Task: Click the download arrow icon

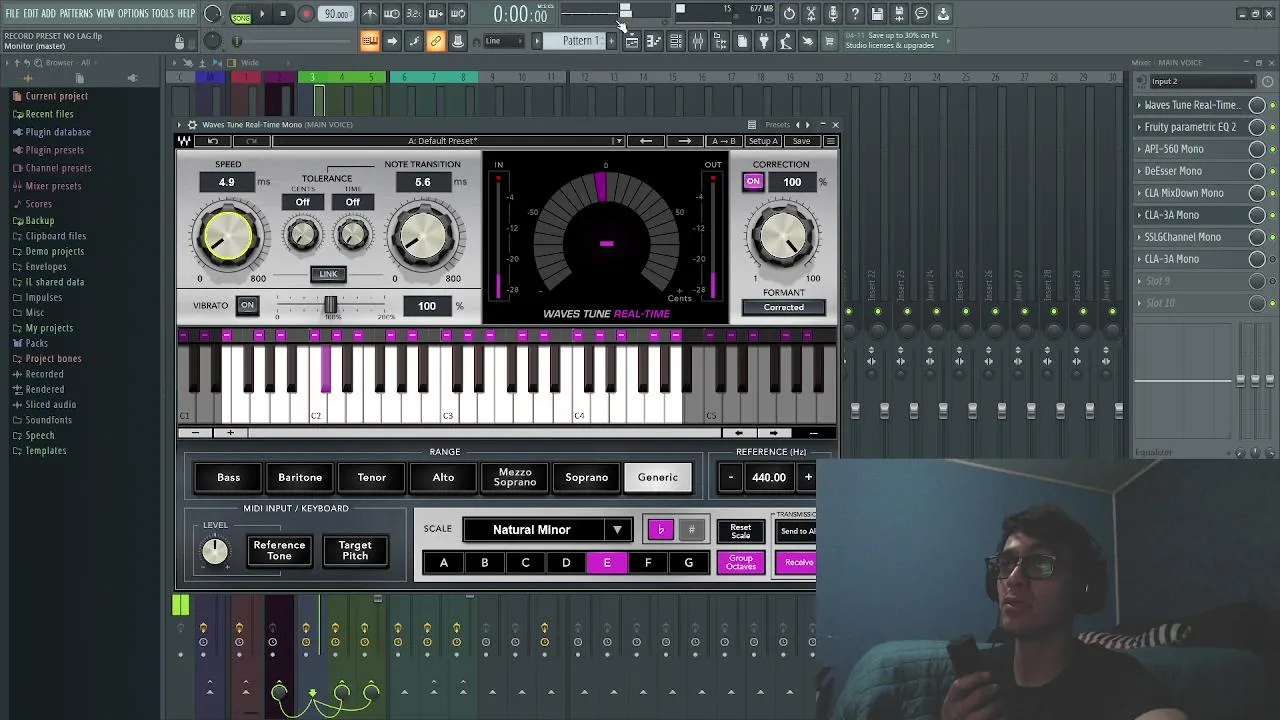Action: tap(943, 14)
